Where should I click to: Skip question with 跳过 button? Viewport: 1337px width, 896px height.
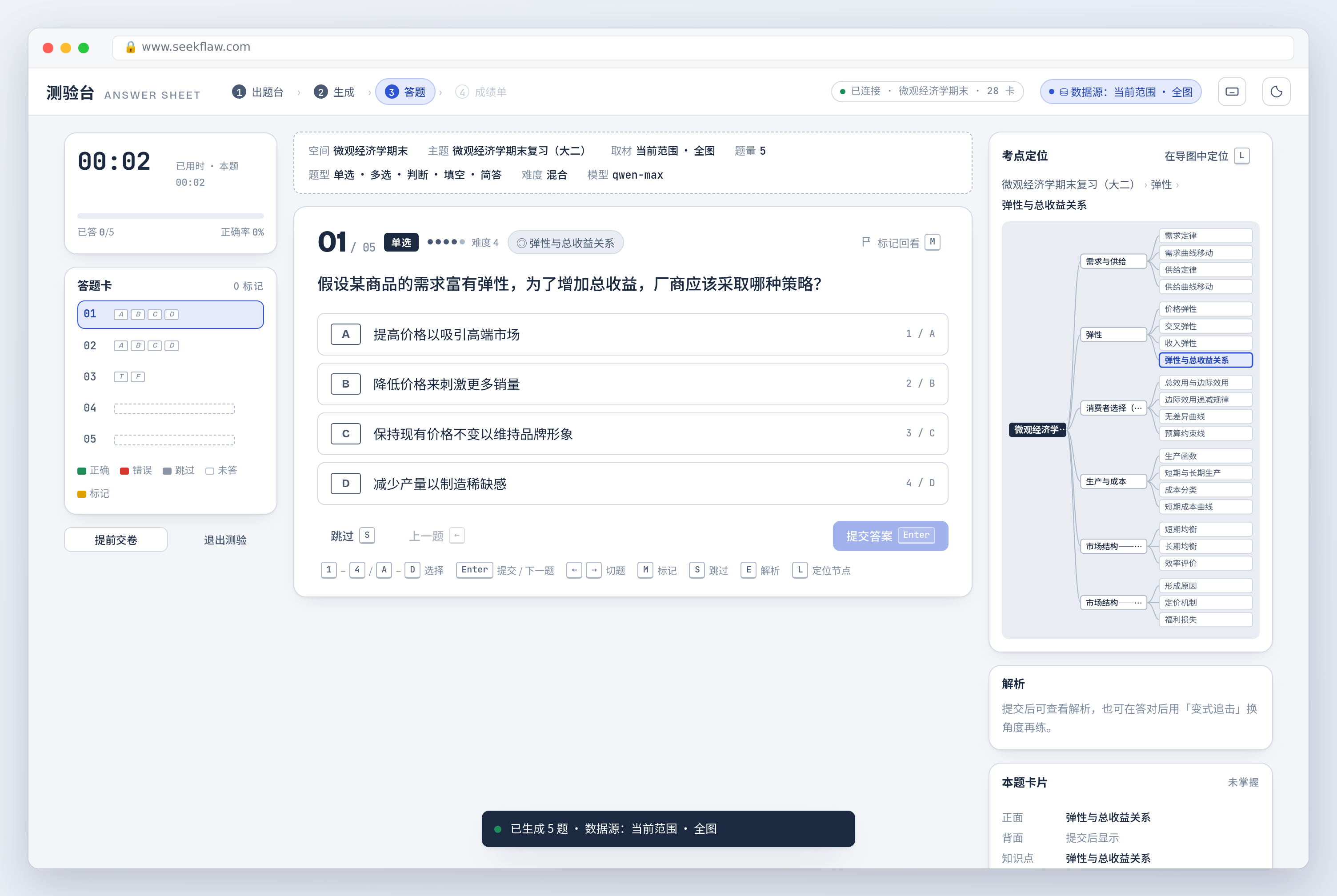click(352, 536)
